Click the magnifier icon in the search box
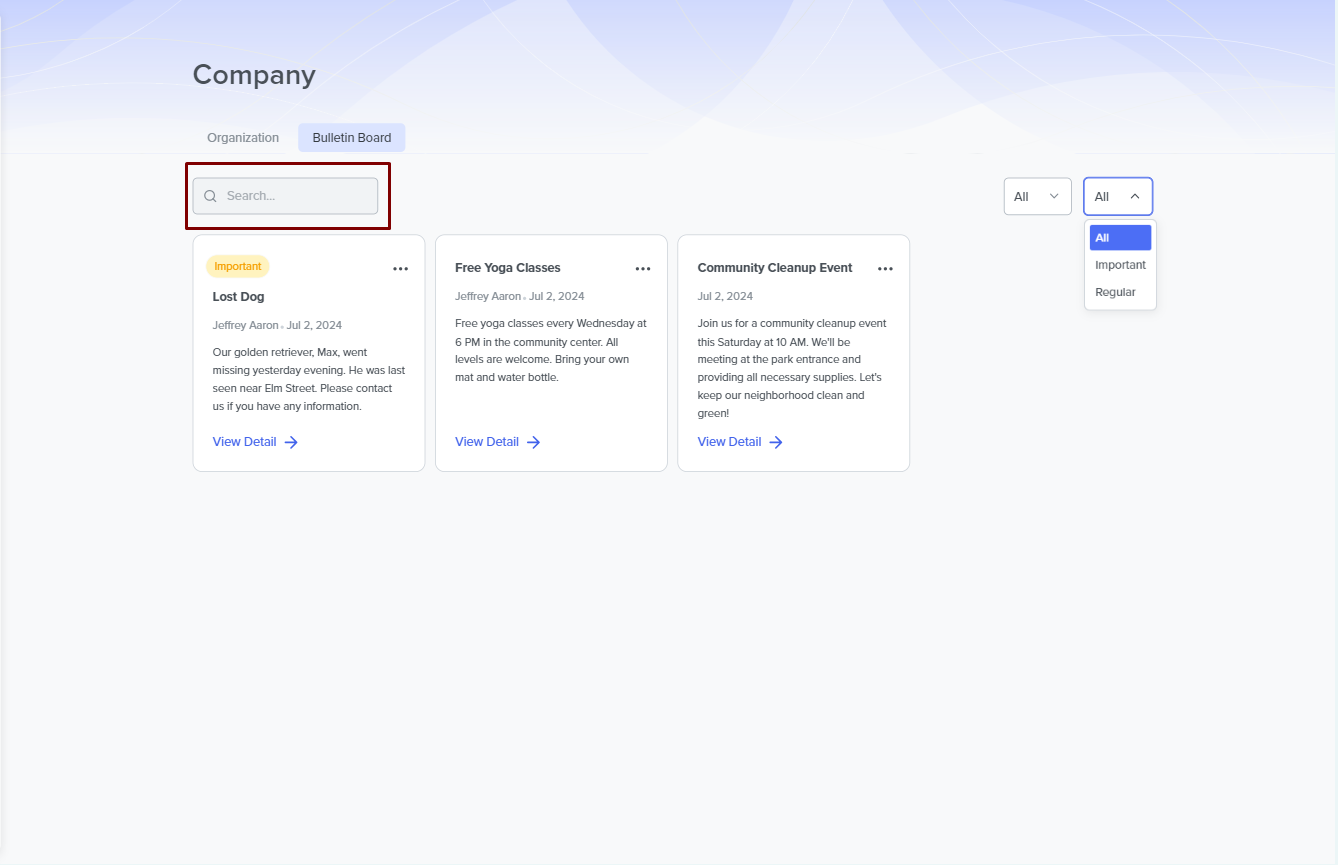The image size is (1338, 865). click(x=210, y=196)
